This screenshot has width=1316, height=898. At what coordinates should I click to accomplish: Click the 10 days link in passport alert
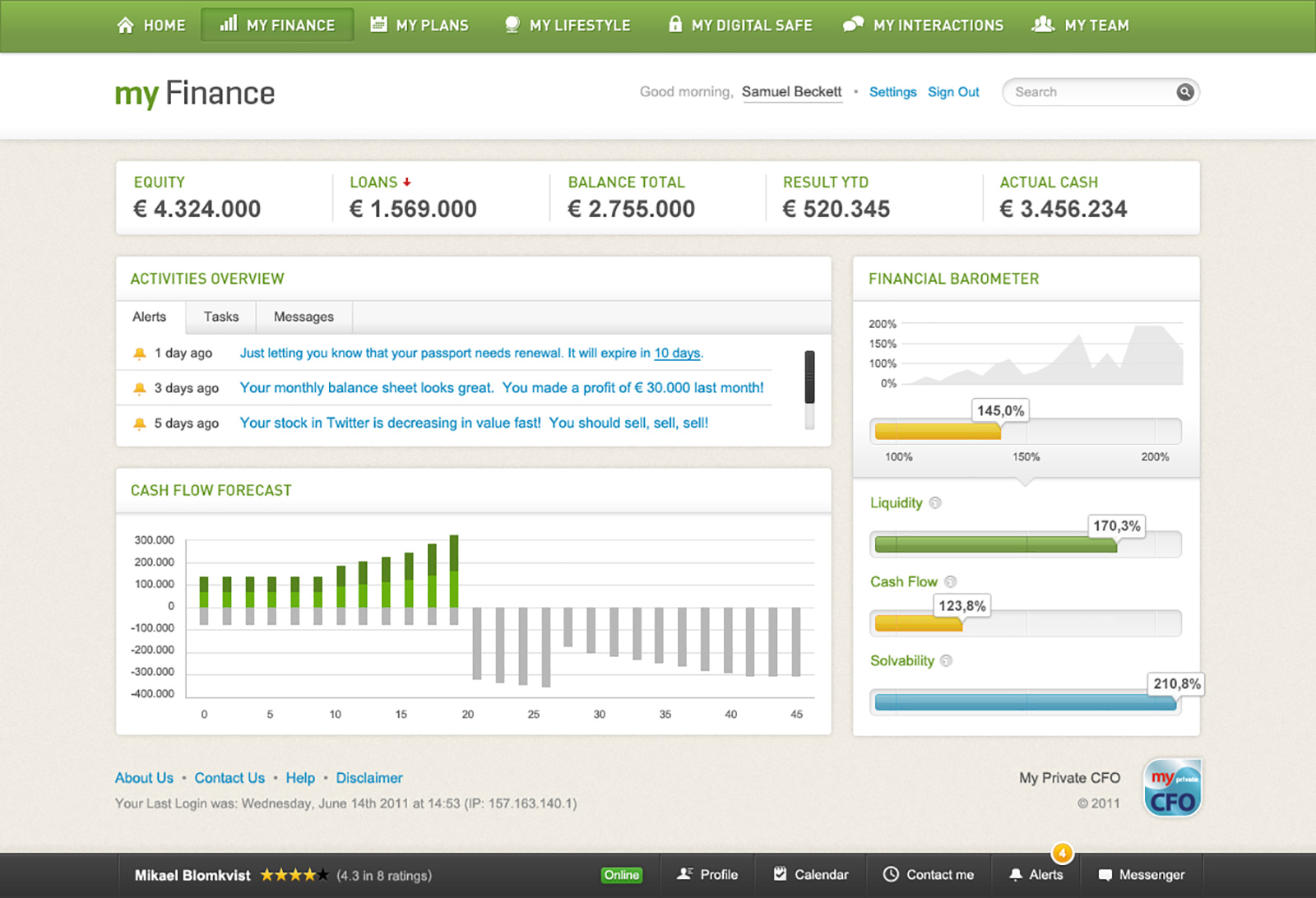pyautogui.click(x=677, y=353)
